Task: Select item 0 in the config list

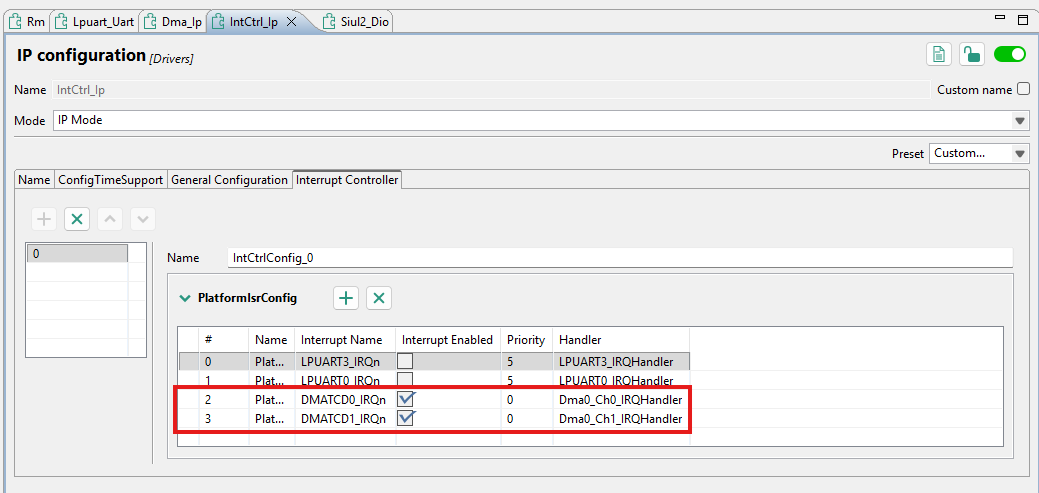Action: tap(77, 254)
